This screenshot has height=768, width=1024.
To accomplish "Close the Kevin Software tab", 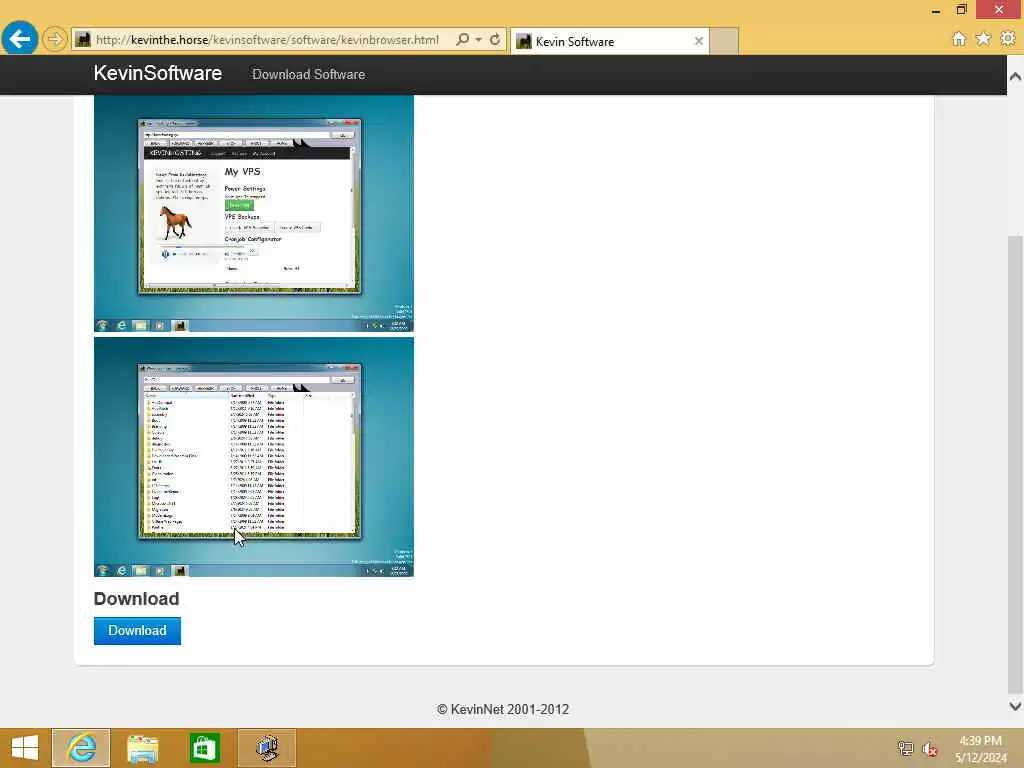I will 698,41.
